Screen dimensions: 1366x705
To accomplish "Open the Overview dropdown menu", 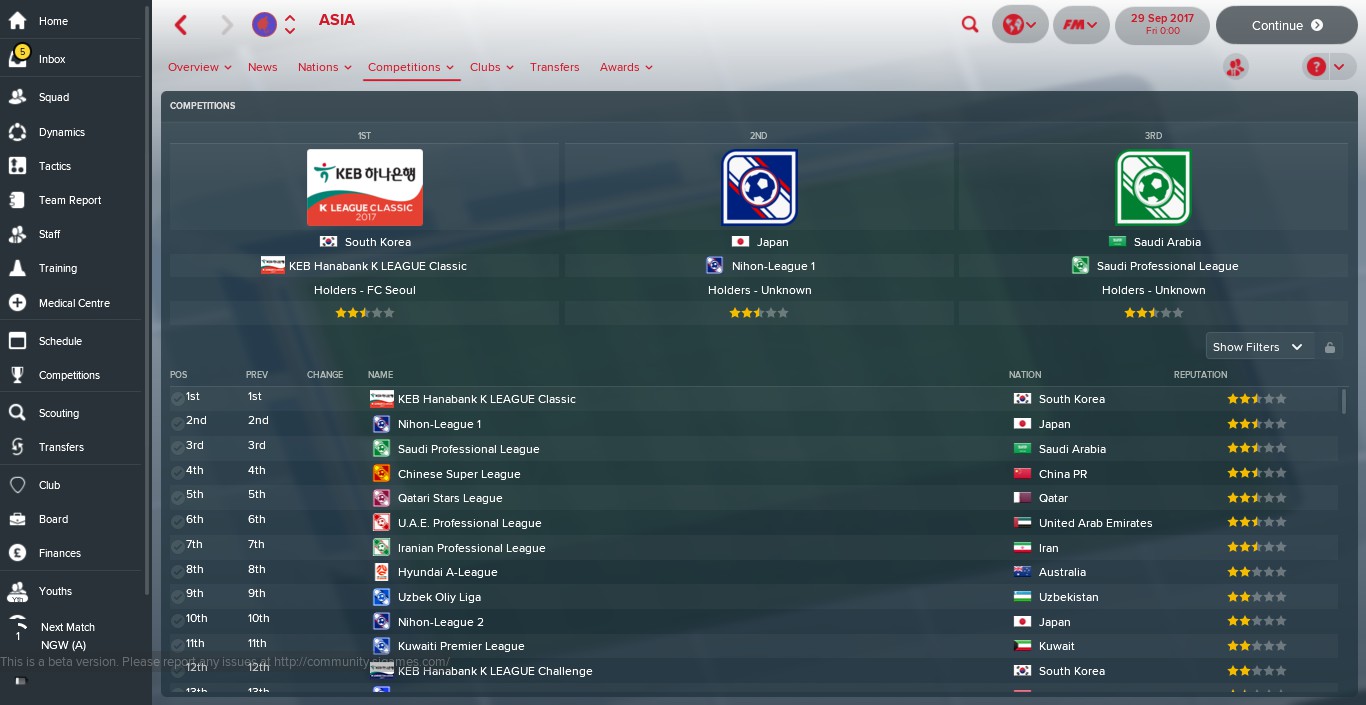I will pyautogui.click(x=199, y=67).
